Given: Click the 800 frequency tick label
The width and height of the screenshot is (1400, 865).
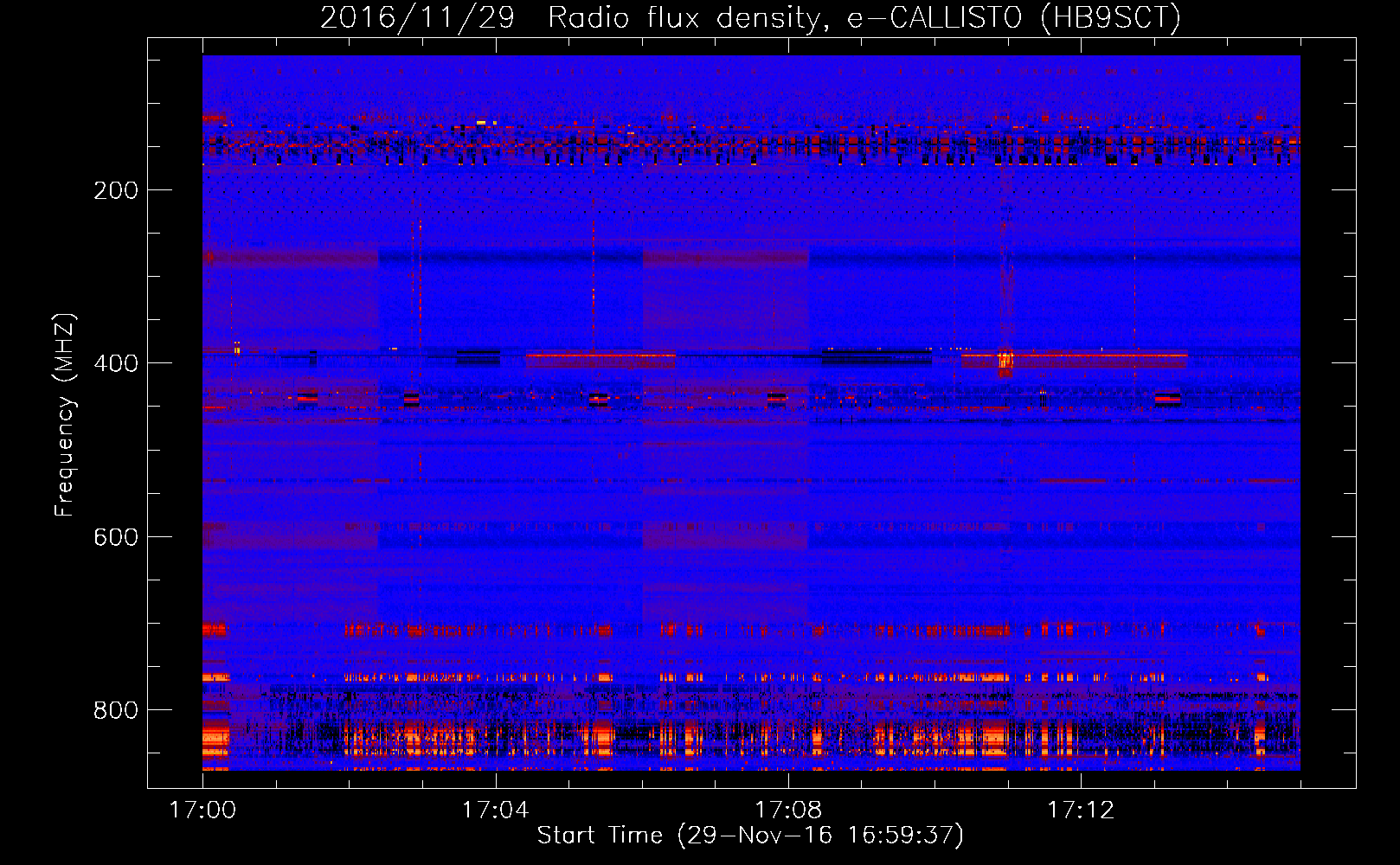Looking at the screenshot, I should coord(116,710).
